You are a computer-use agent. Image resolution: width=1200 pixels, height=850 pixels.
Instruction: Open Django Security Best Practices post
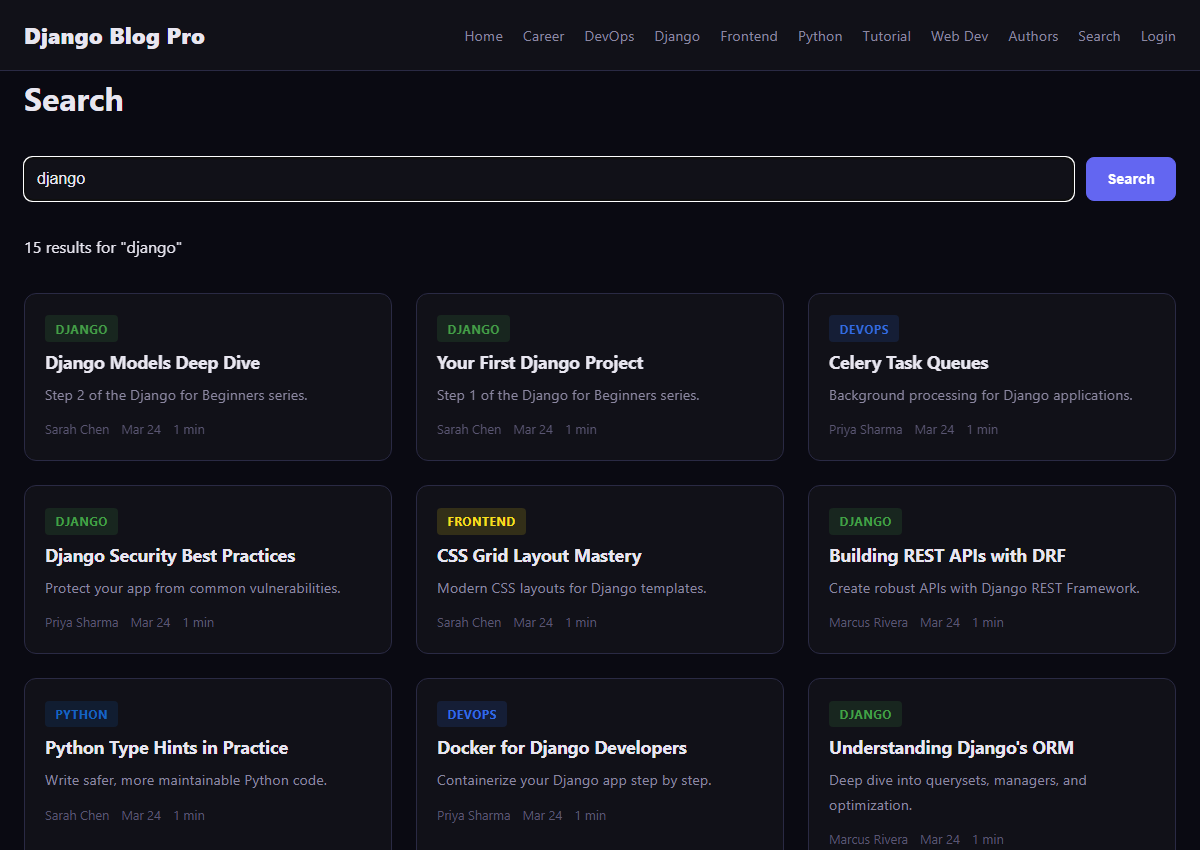pyautogui.click(x=170, y=556)
